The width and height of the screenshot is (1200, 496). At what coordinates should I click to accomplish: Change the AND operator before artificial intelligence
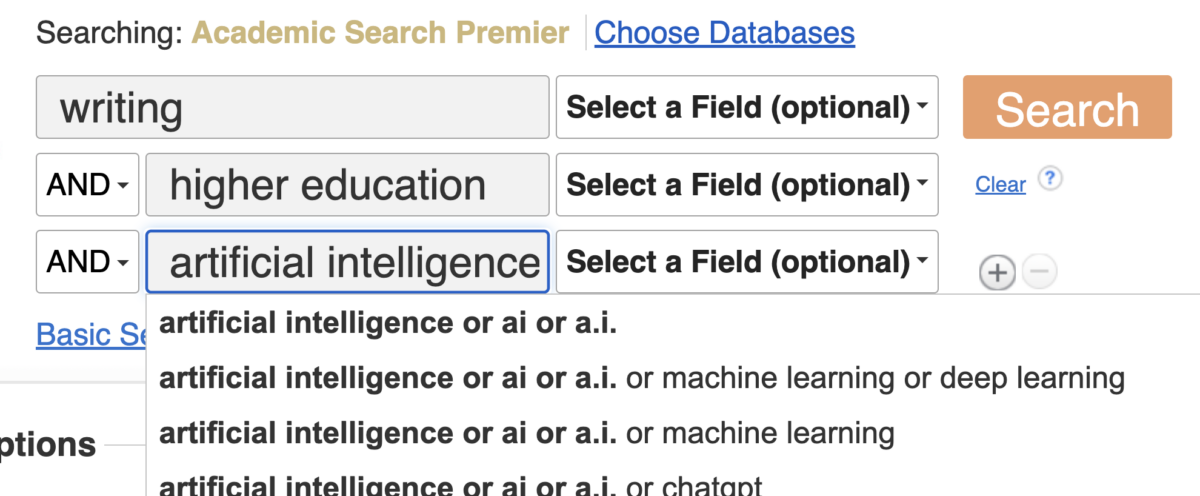88,262
